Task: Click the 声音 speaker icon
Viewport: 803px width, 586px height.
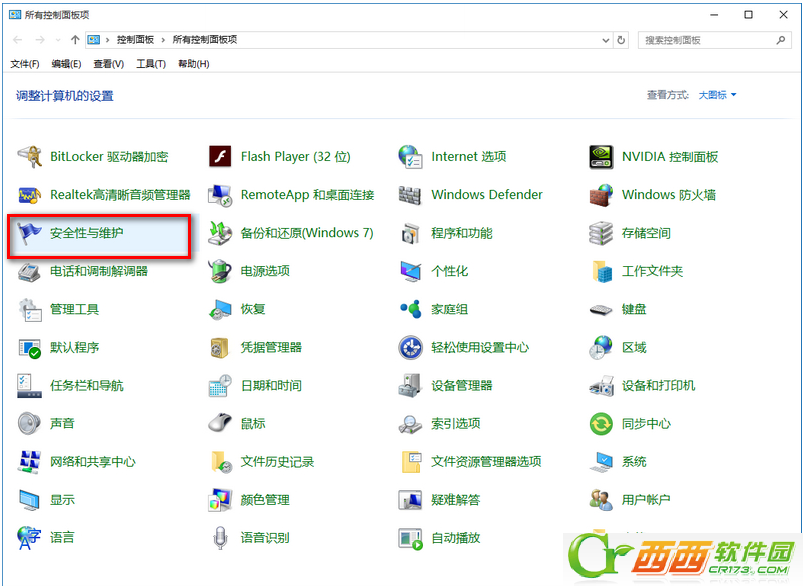Action: click(x=29, y=424)
